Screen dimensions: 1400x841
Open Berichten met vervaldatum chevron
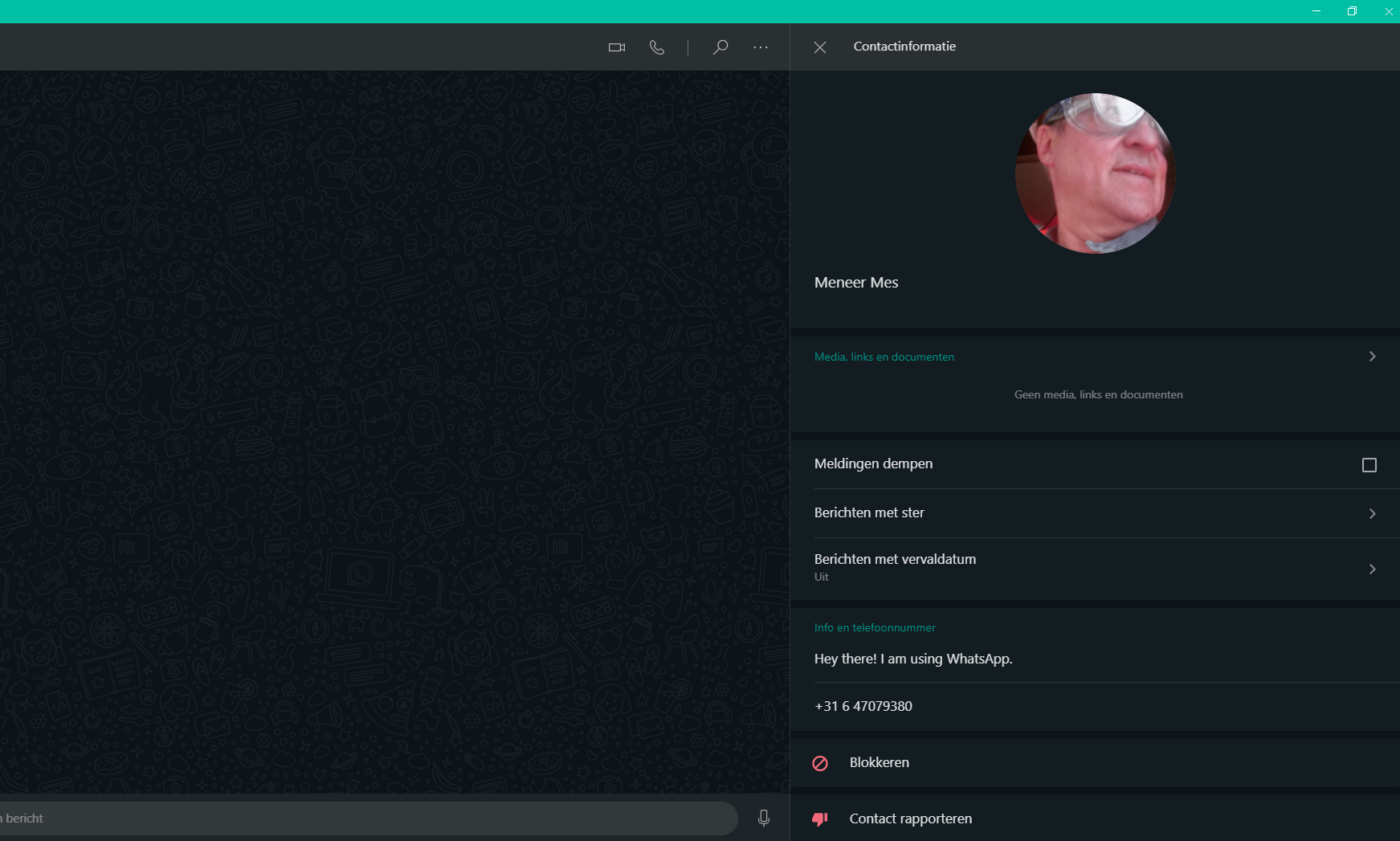point(1372,569)
